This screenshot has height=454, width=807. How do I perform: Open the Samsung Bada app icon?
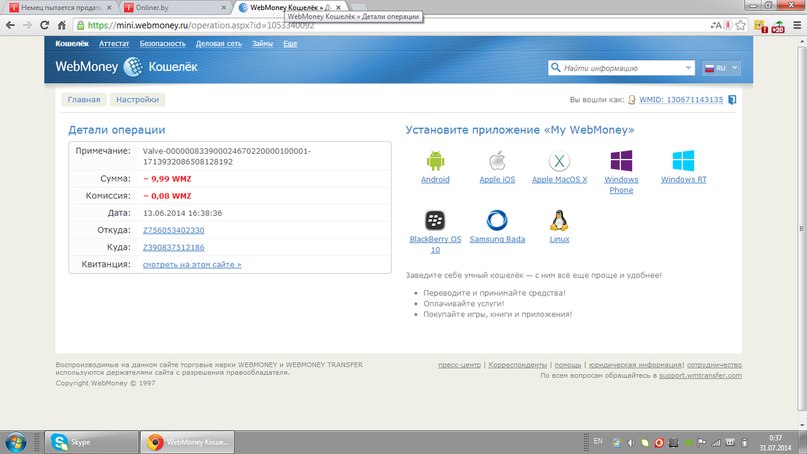click(497, 220)
